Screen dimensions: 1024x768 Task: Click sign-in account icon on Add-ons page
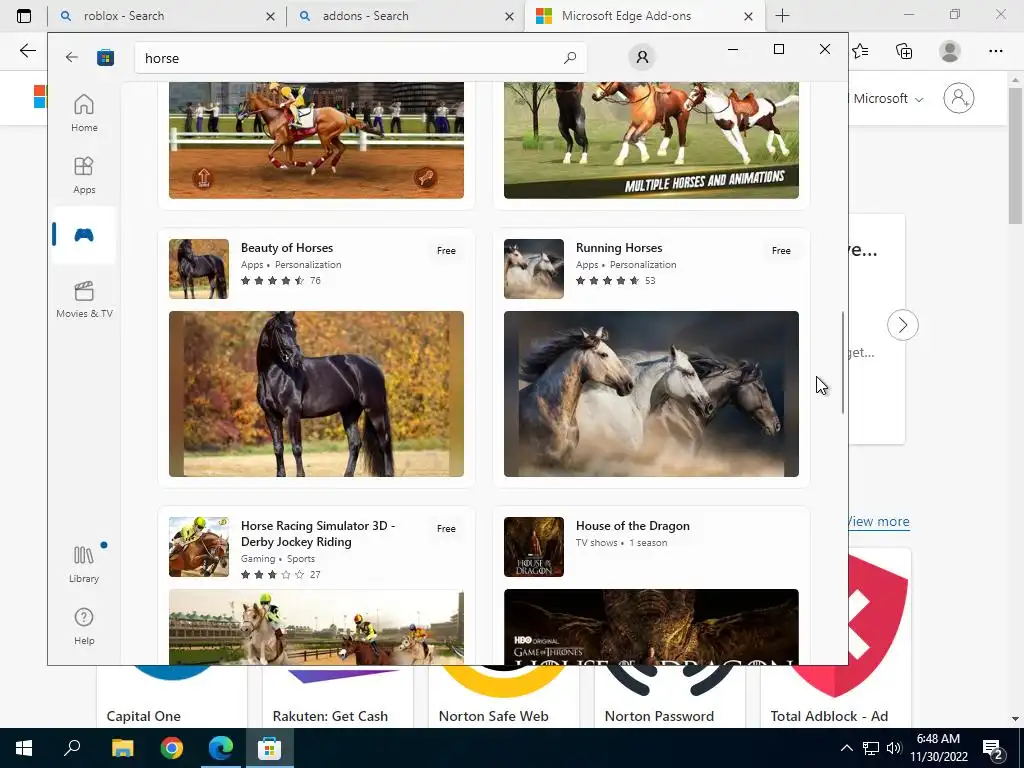point(959,98)
